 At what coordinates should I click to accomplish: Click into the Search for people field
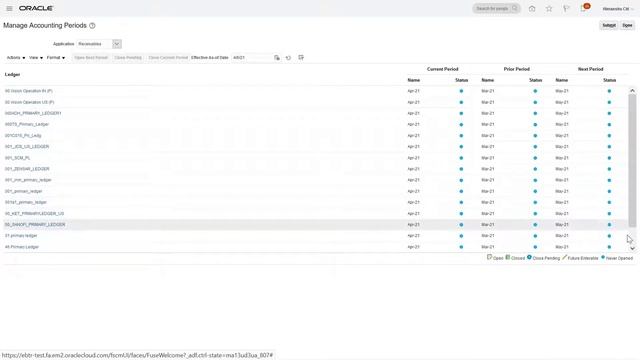click(492, 8)
